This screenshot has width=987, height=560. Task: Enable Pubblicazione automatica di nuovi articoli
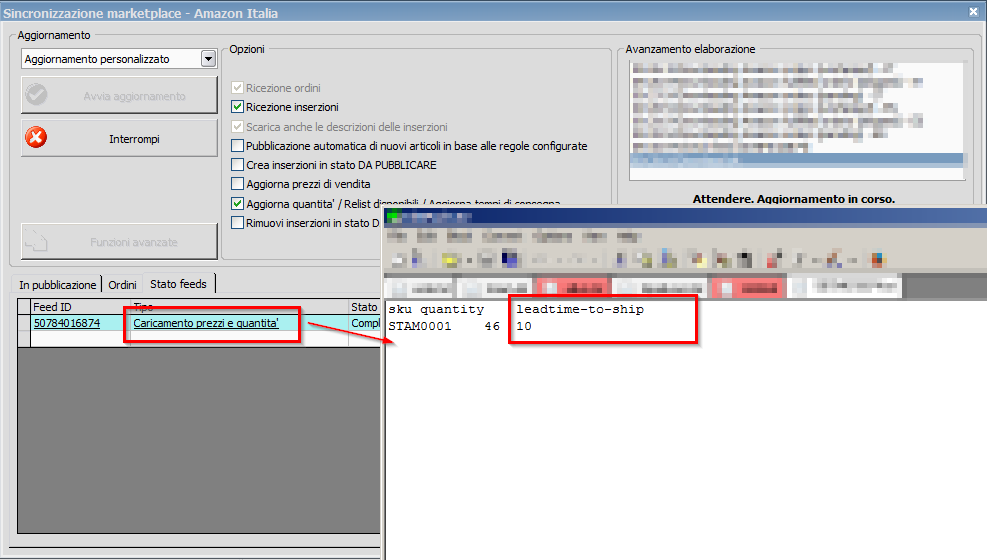pyautogui.click(x=237, y=146)
